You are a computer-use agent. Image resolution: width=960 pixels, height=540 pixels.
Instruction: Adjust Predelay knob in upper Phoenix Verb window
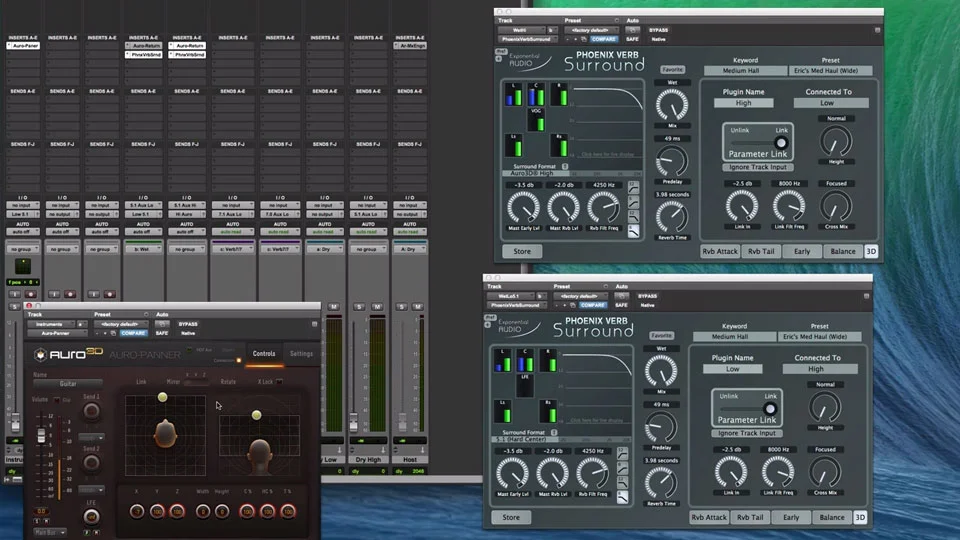pyautogui.click(x=672, y=162)
